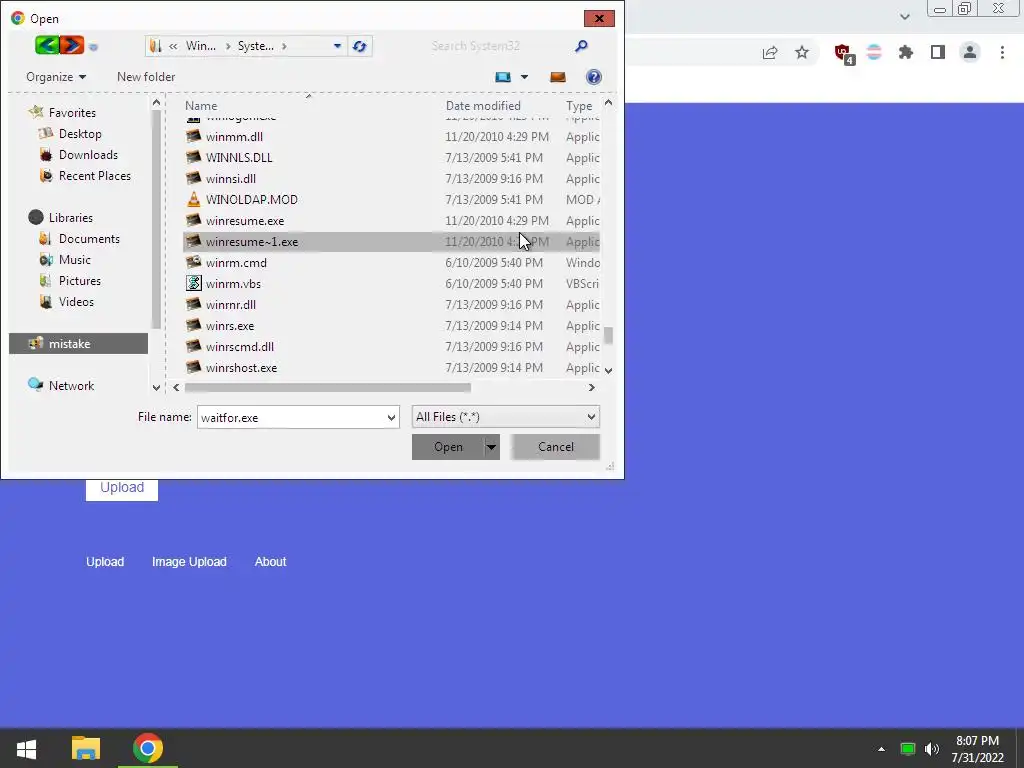Expand the File name history dropdown

coord(391,417)
